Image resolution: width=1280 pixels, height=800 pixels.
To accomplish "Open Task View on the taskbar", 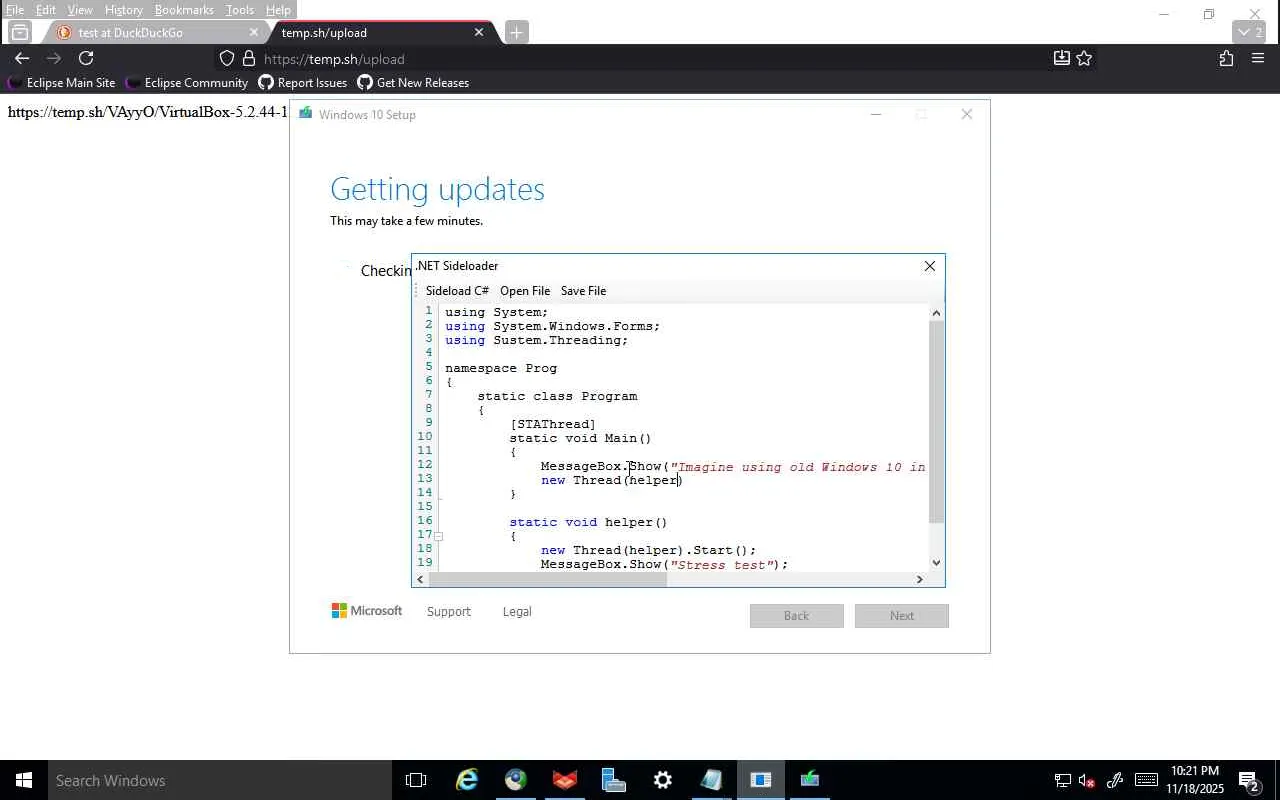I will 416,780.
